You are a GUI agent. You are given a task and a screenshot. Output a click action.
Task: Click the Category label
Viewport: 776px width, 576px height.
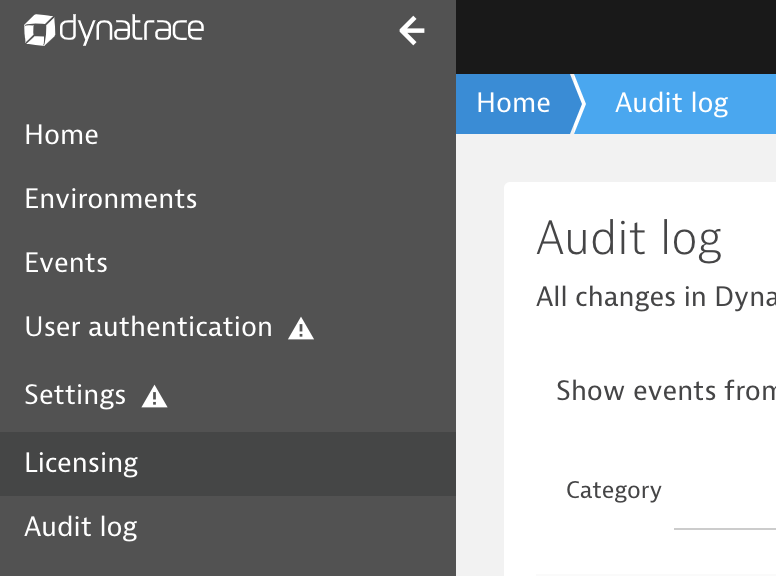[x=613, y=490]
